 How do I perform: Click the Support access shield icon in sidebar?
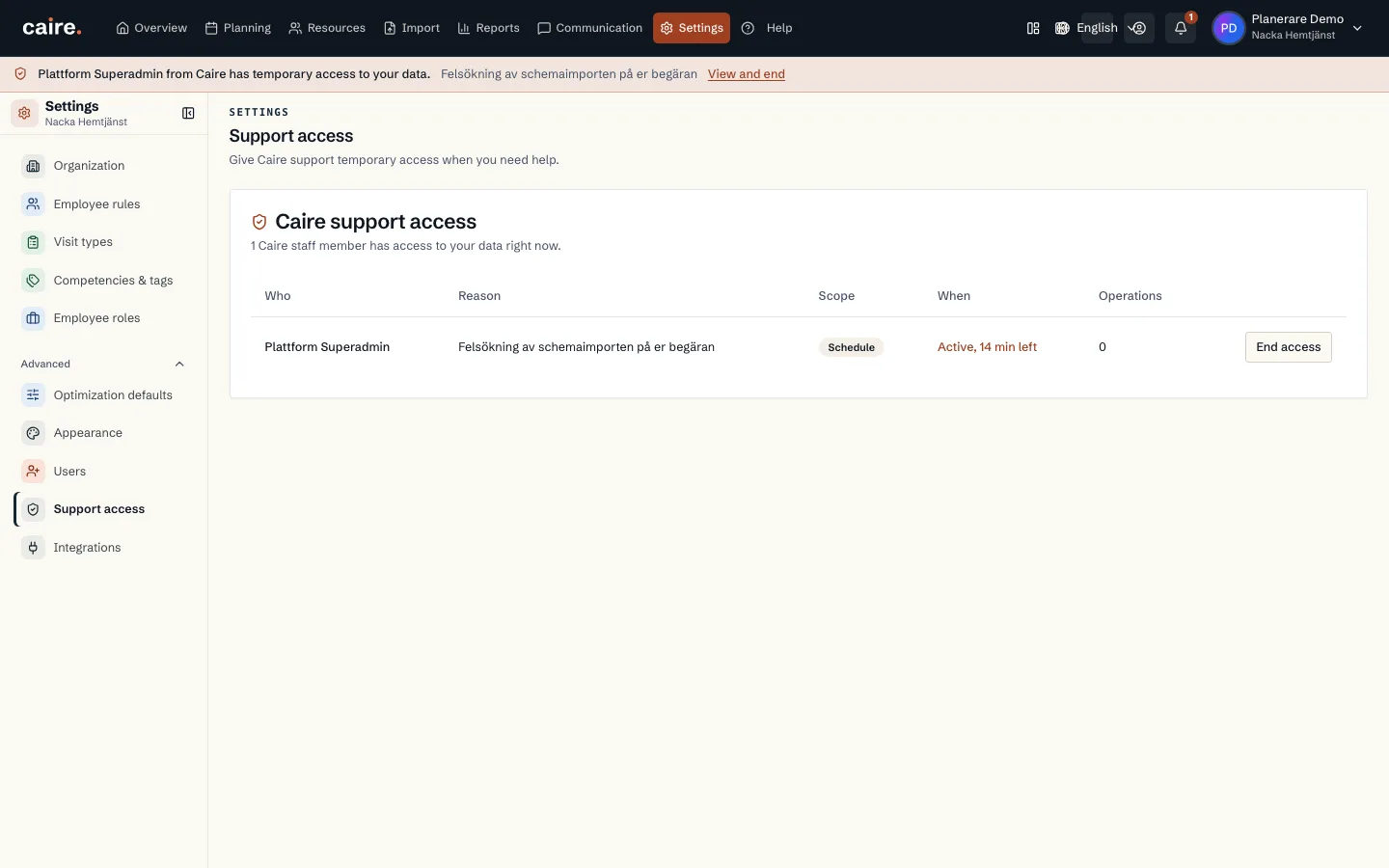tap(33, 509)
